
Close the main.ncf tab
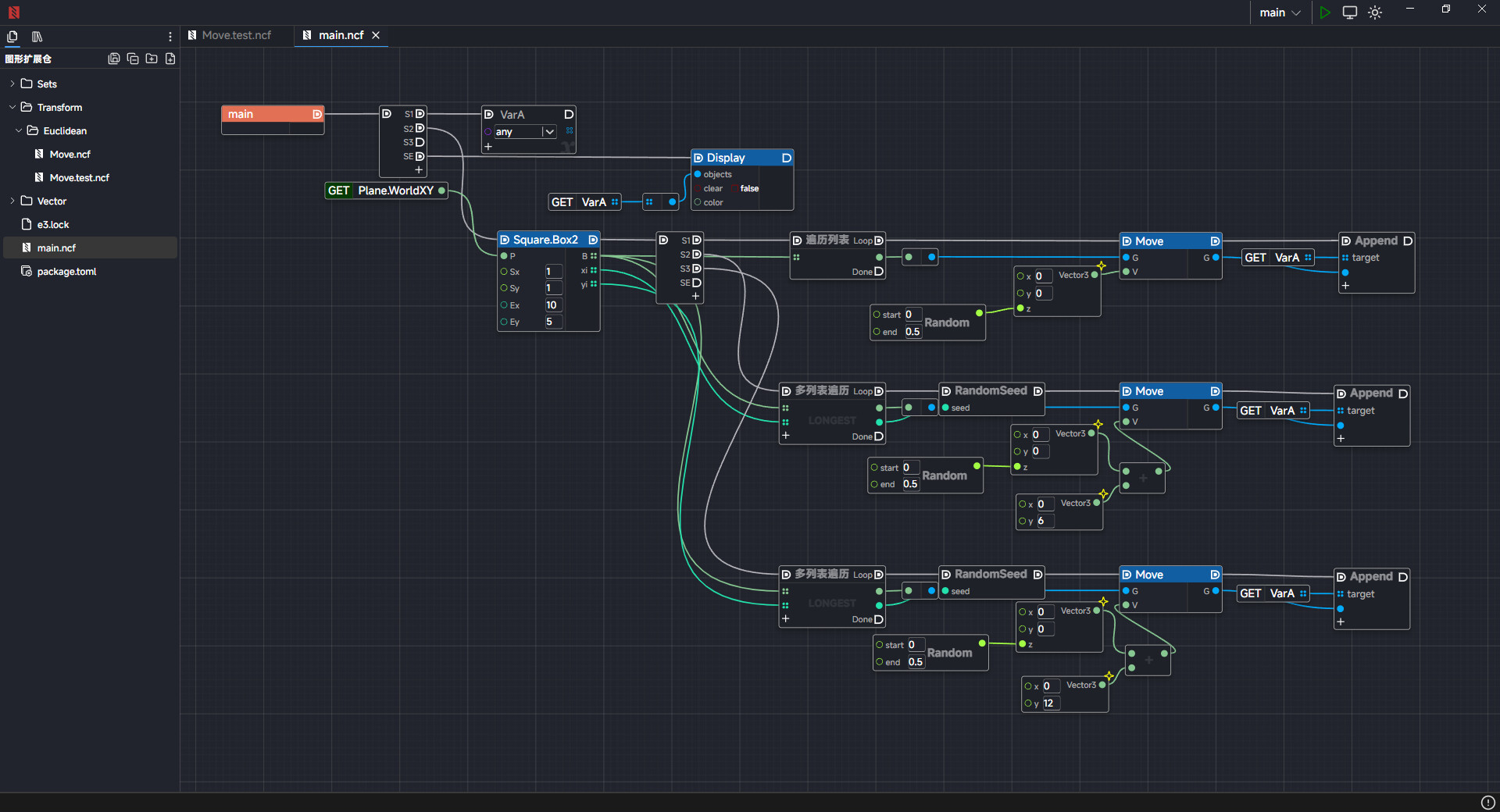(x=376, y=35)
